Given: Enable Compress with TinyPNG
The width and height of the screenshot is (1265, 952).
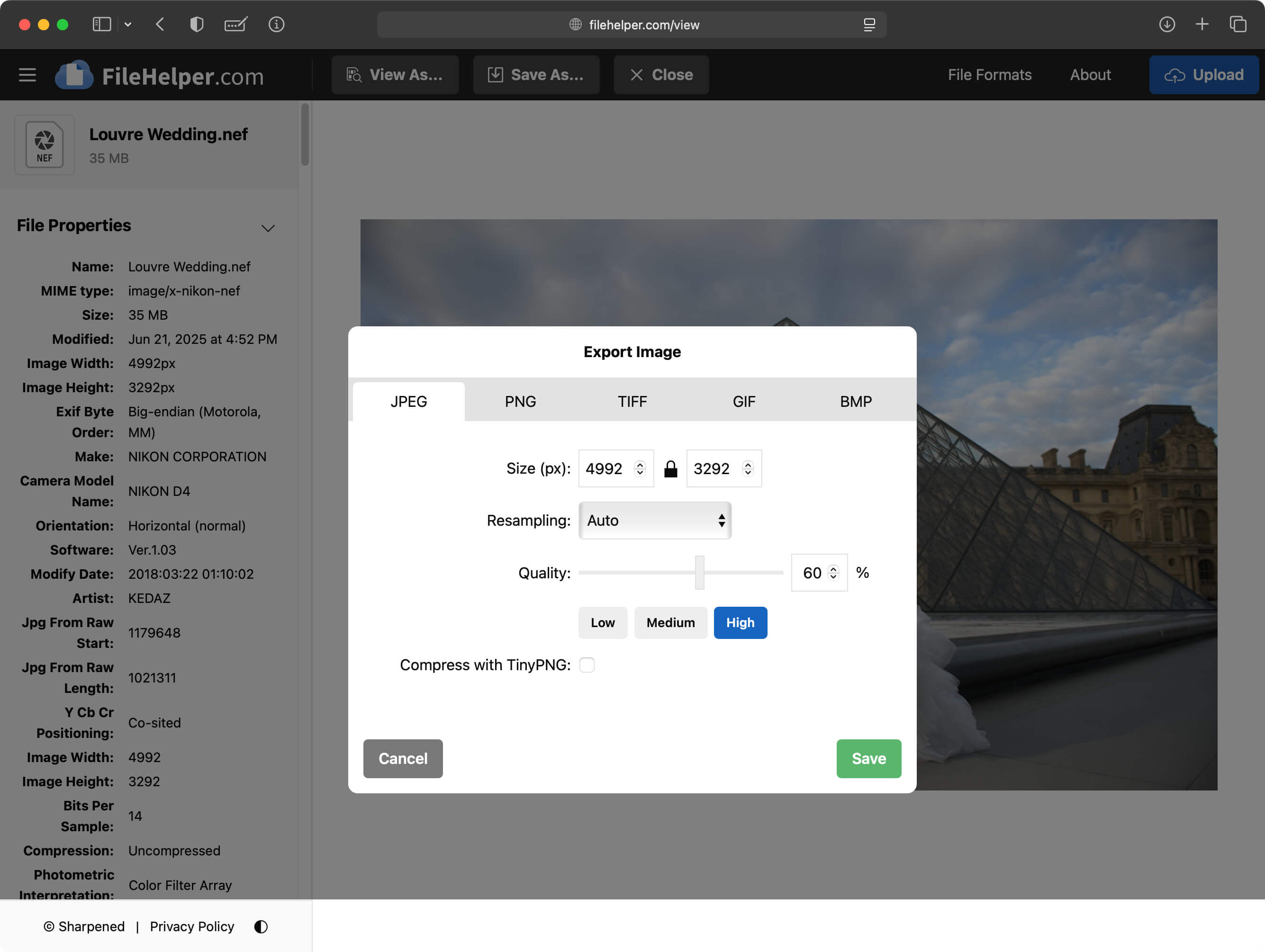Looking at the screenshot, I should pos(587,665).
